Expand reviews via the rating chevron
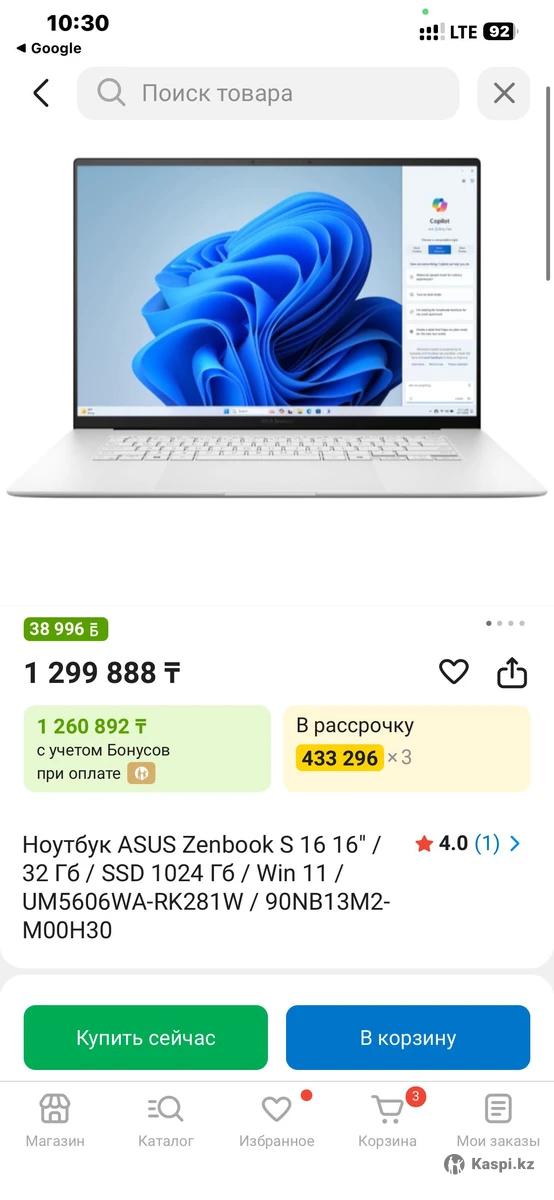 515,843
